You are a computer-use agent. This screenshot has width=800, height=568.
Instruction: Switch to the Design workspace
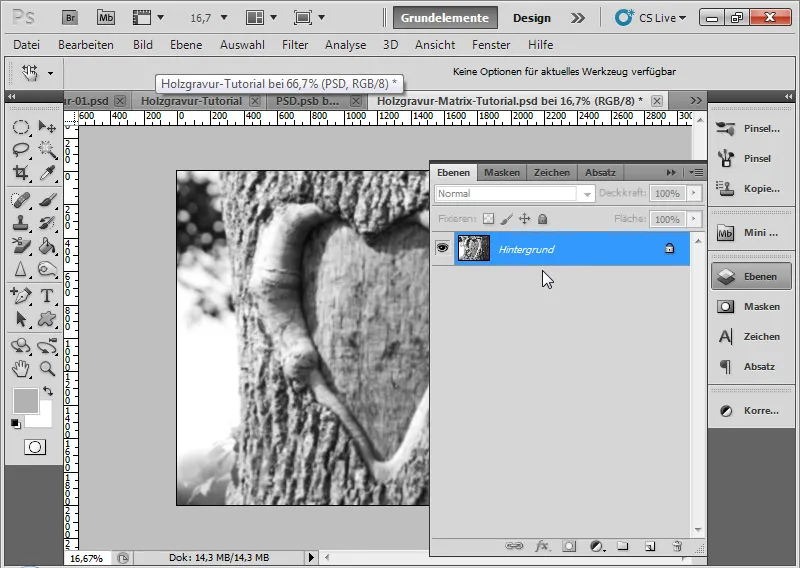point(532,18)
